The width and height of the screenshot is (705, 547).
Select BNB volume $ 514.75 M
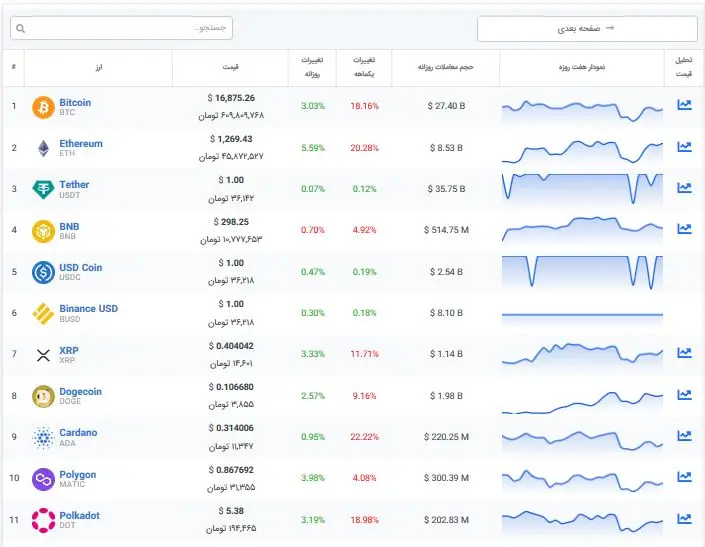point(446,230)
